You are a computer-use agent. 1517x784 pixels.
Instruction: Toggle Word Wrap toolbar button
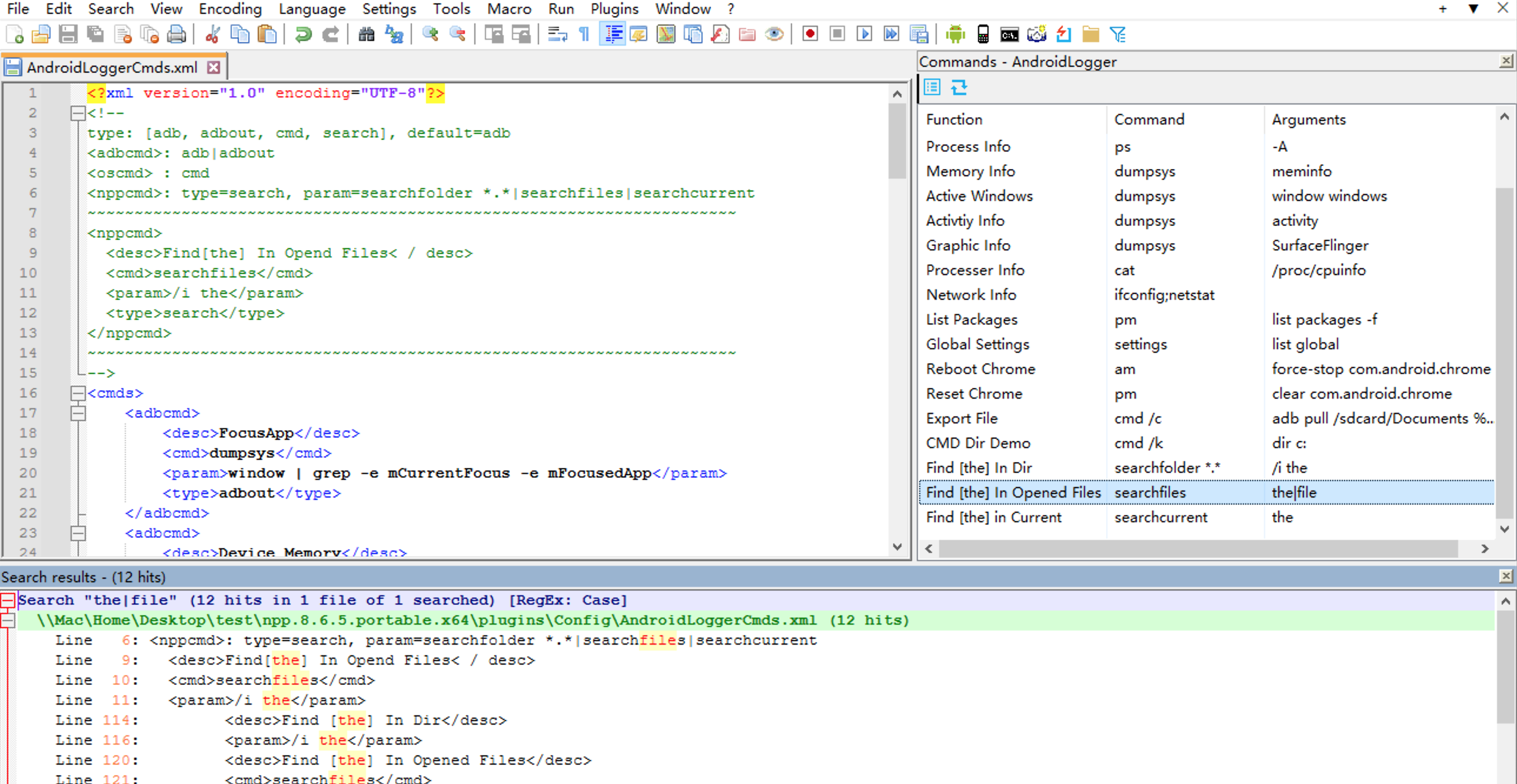[557, 34]
